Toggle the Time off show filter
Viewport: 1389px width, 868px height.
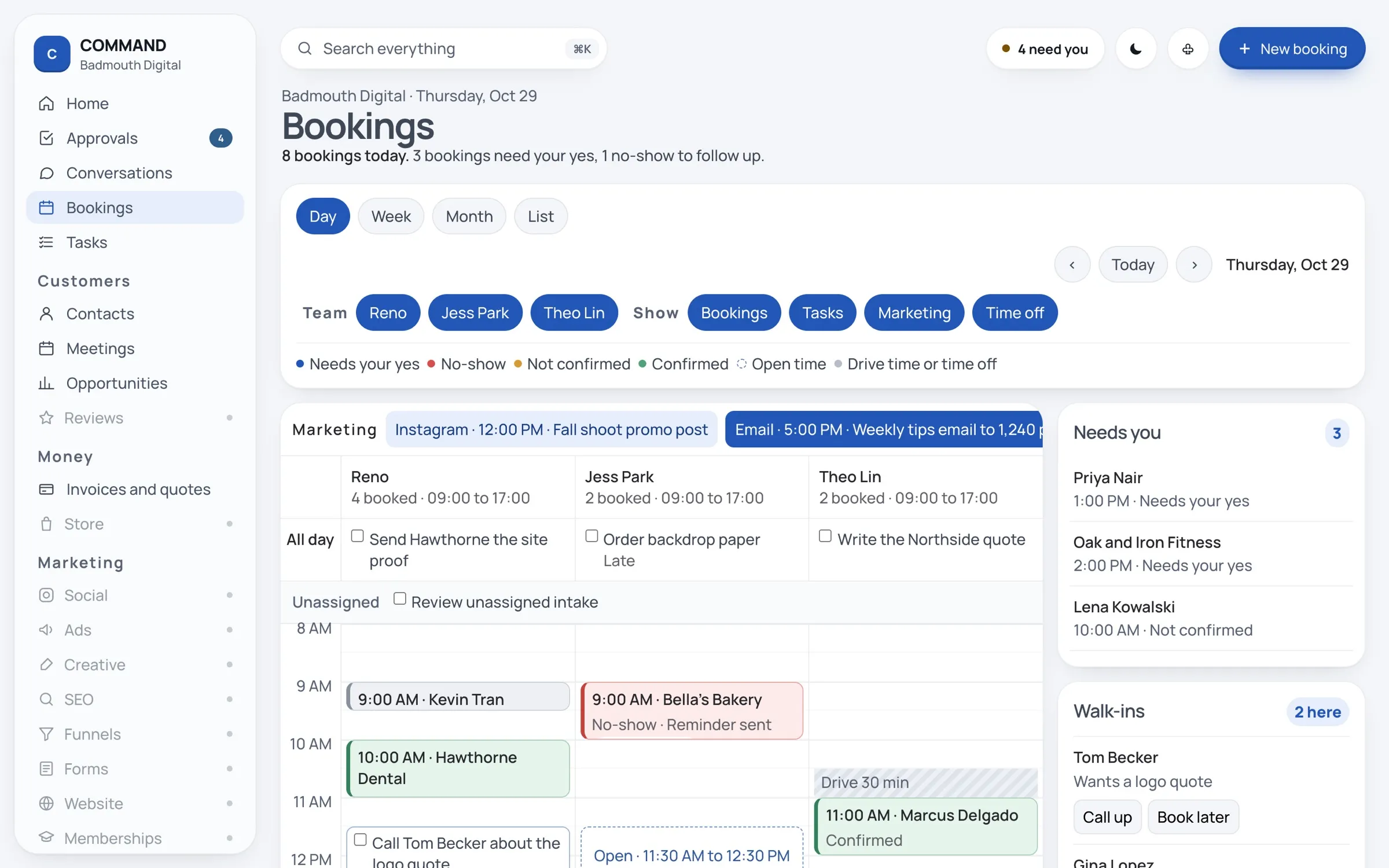click(1015, 313)
